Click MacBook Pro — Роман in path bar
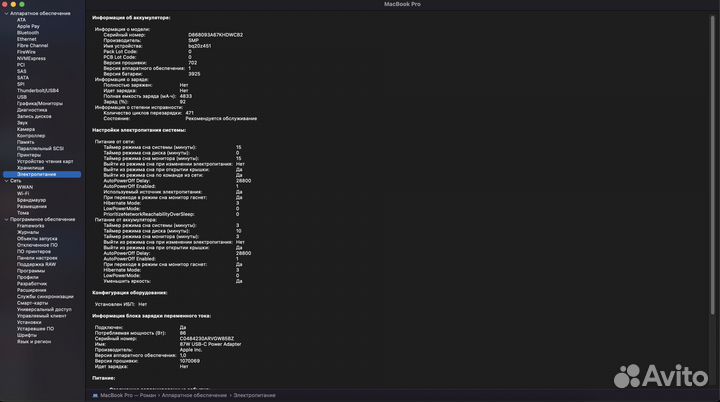Screen dimensions: 720x402 click(x=128, y=395)
